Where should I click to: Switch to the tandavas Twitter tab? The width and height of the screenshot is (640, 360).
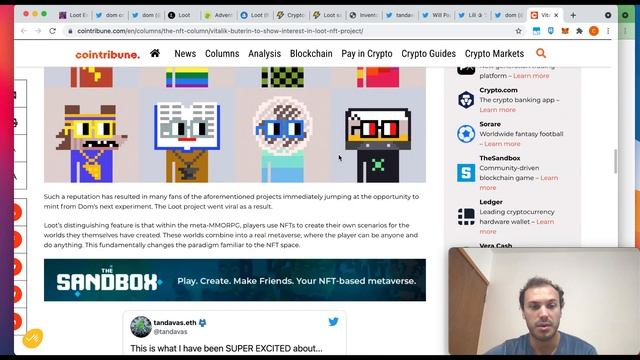[x=400, y=15]
